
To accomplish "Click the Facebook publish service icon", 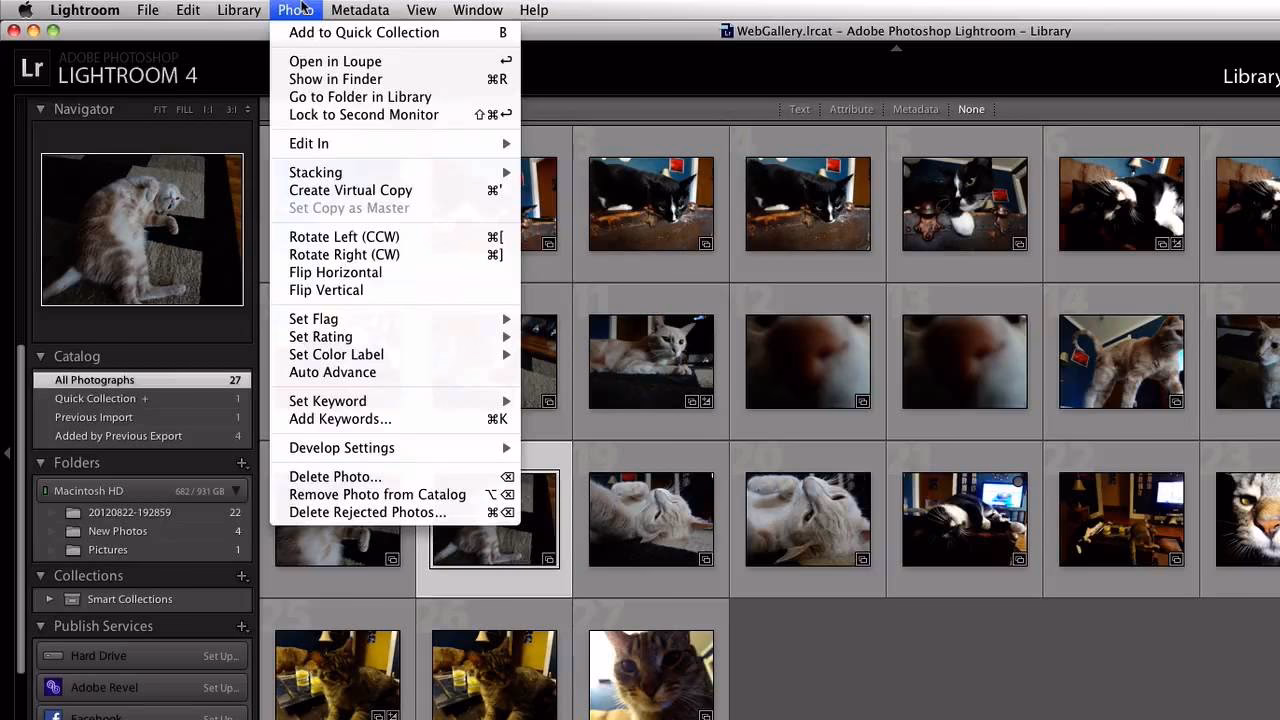I will (x=53, y=715).
